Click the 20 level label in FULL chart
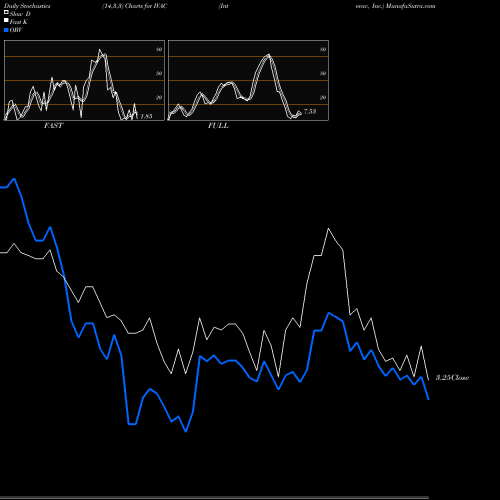 [323, 97]
